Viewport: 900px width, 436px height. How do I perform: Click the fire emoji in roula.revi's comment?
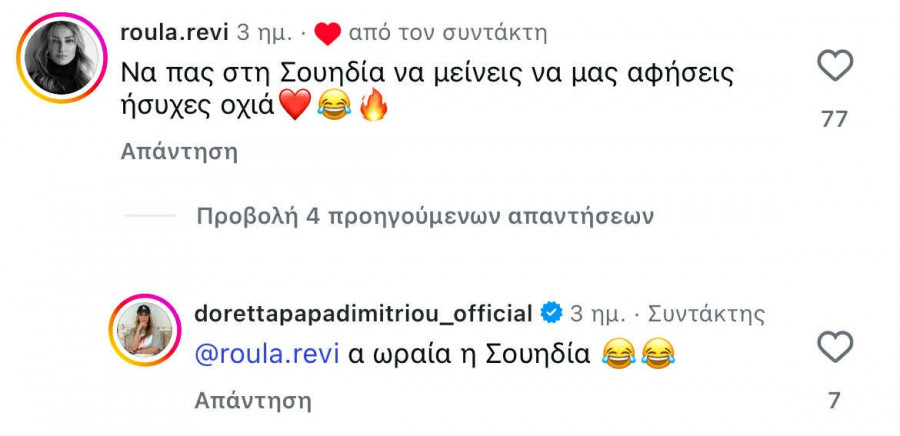(372, 106)
